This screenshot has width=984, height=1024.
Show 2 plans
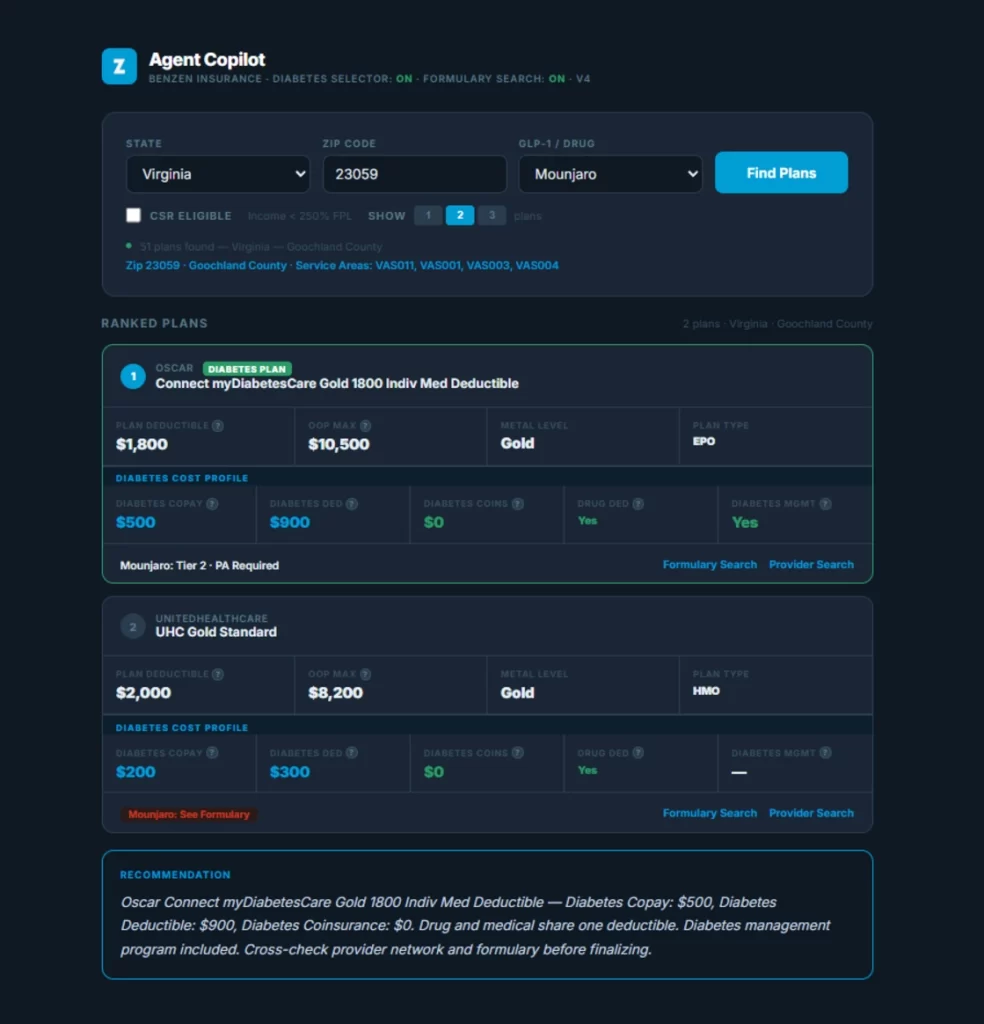pyautogui.click(x=460, y=216)
